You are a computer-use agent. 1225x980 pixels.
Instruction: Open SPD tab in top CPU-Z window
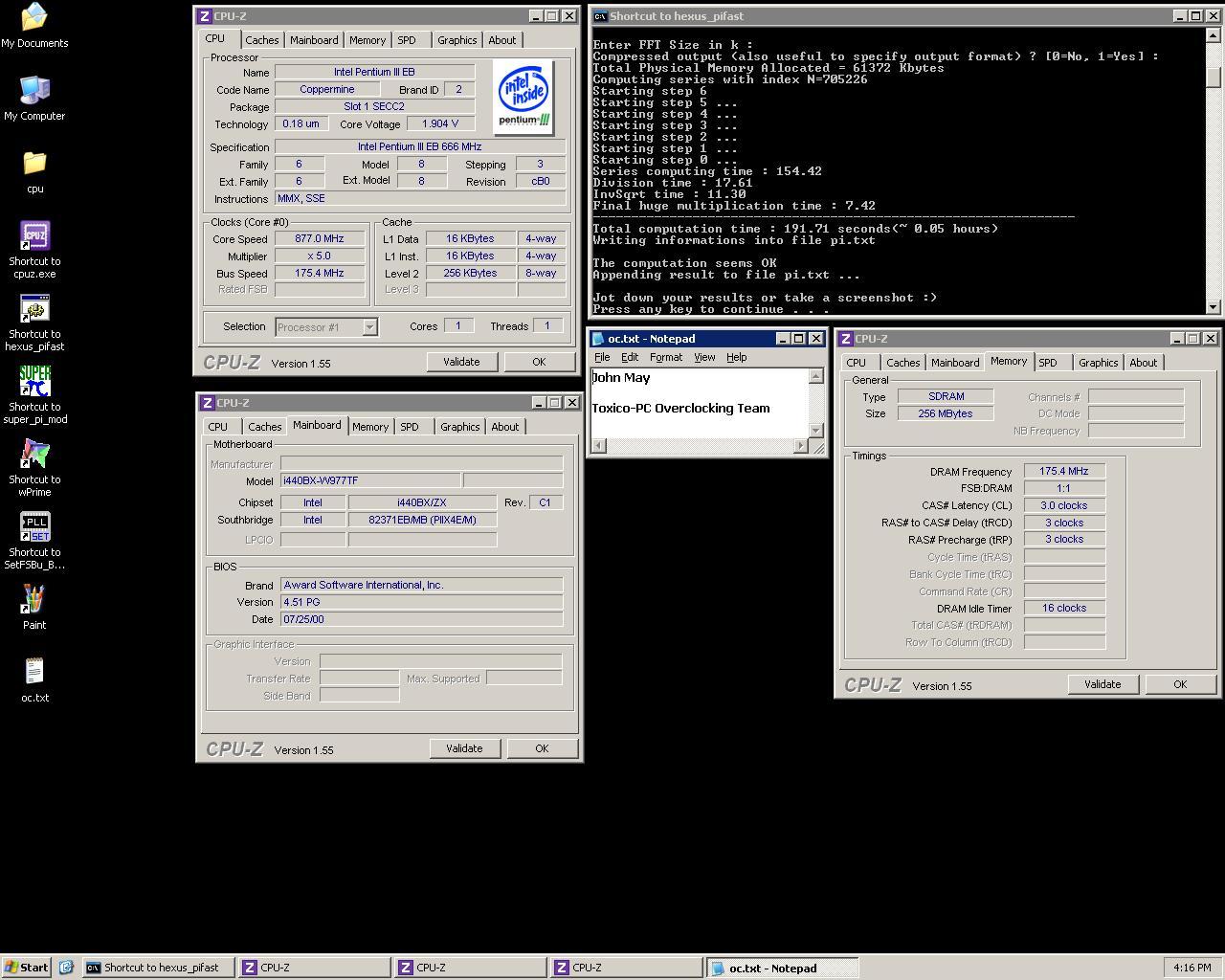pyautogui.click(x=407, y=40)
